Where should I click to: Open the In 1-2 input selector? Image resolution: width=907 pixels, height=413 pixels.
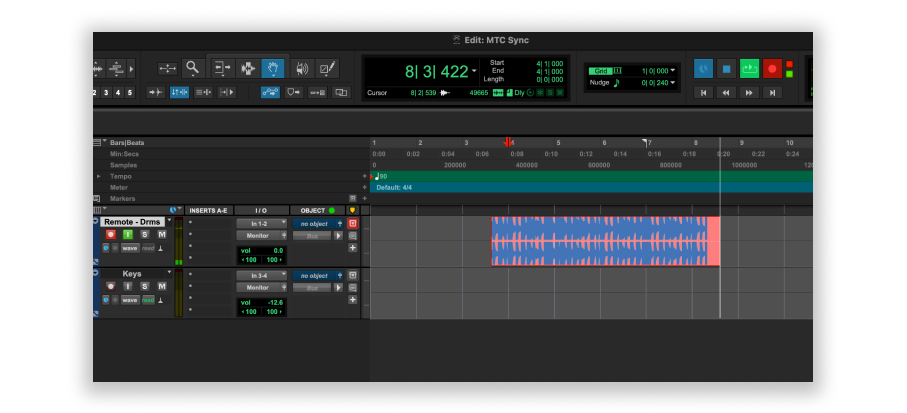coord(261,223)
